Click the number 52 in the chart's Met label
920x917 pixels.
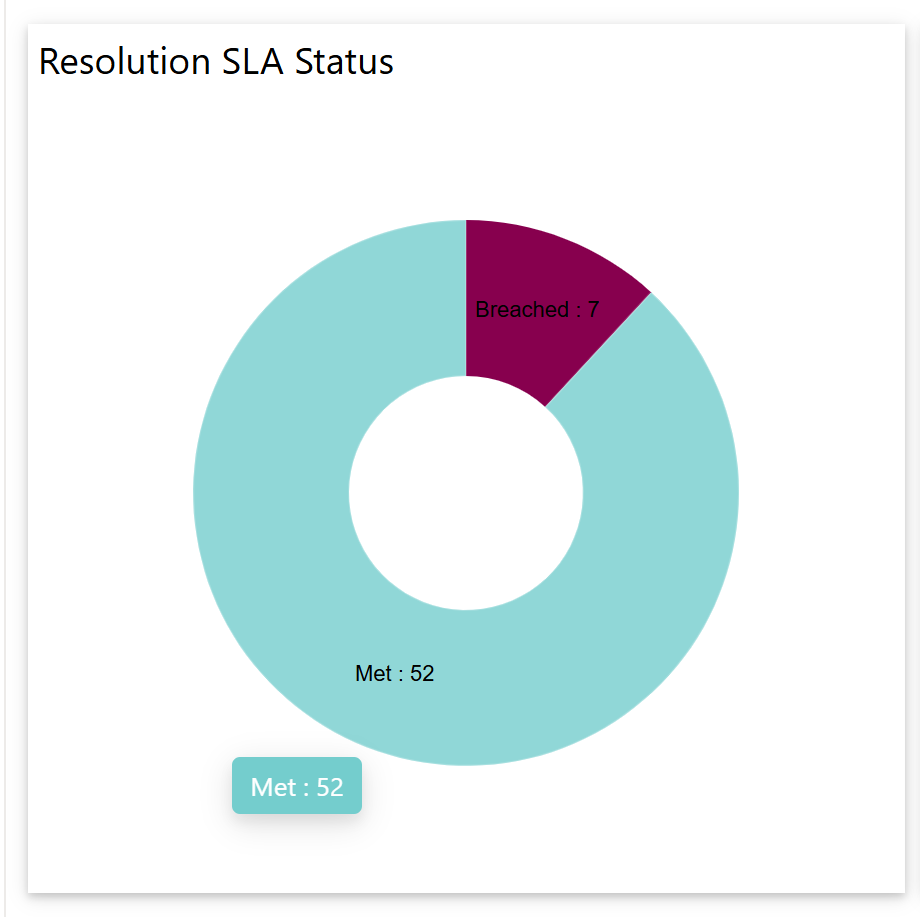pos(422,674)
